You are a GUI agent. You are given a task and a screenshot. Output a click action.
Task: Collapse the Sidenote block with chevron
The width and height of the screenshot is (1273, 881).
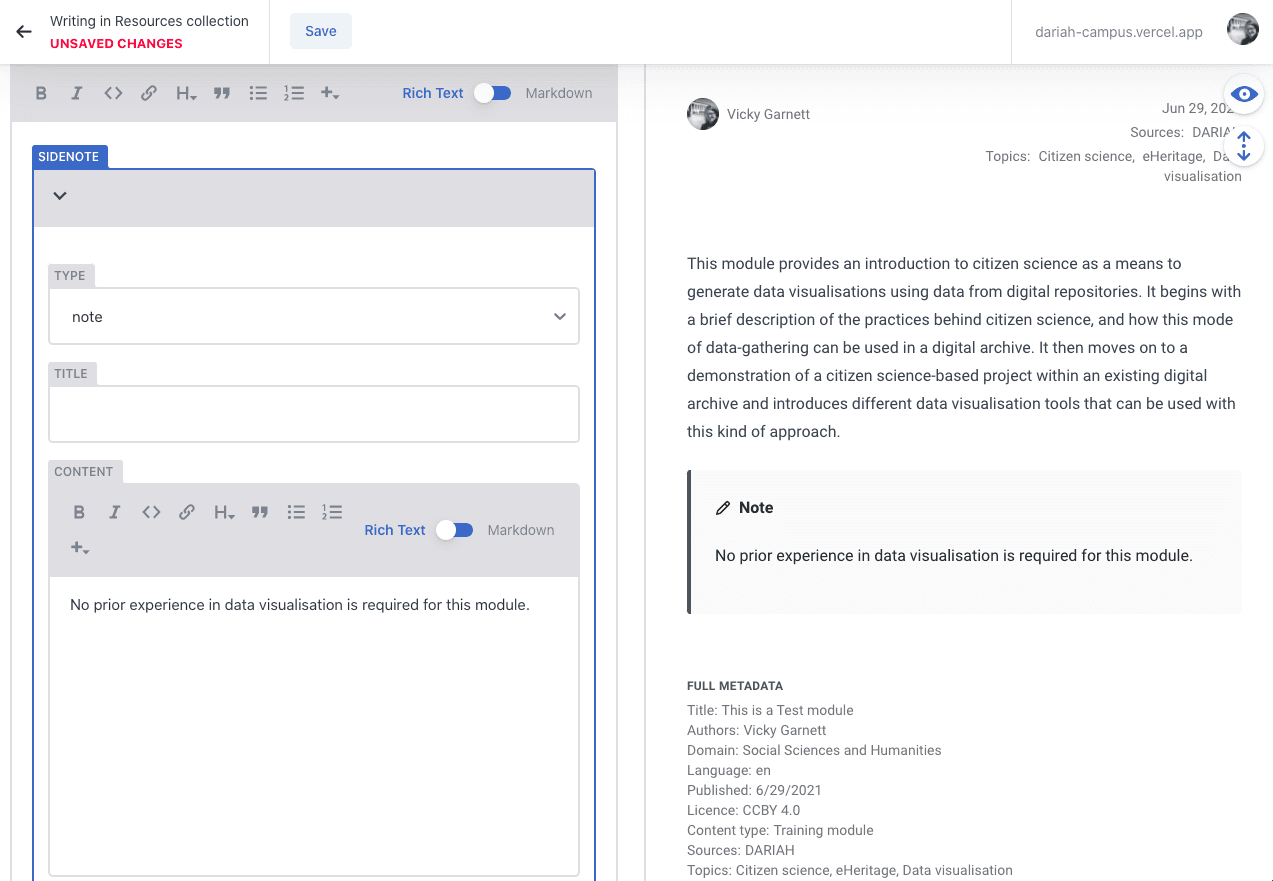[x=60, y=196]
